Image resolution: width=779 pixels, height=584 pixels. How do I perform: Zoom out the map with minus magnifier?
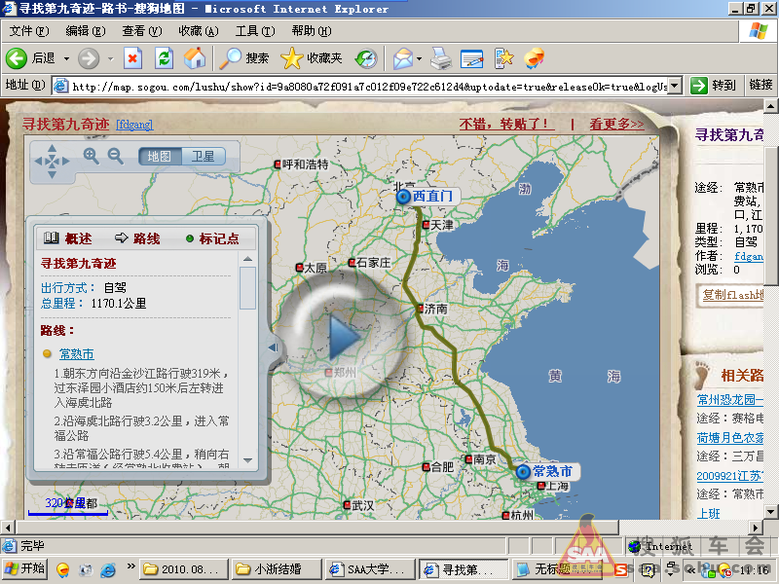[116, 156]
